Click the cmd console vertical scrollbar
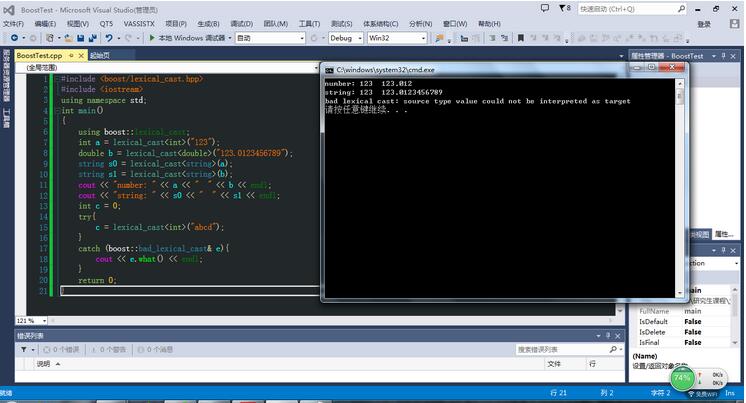The image size is (746, 403). 680,188
